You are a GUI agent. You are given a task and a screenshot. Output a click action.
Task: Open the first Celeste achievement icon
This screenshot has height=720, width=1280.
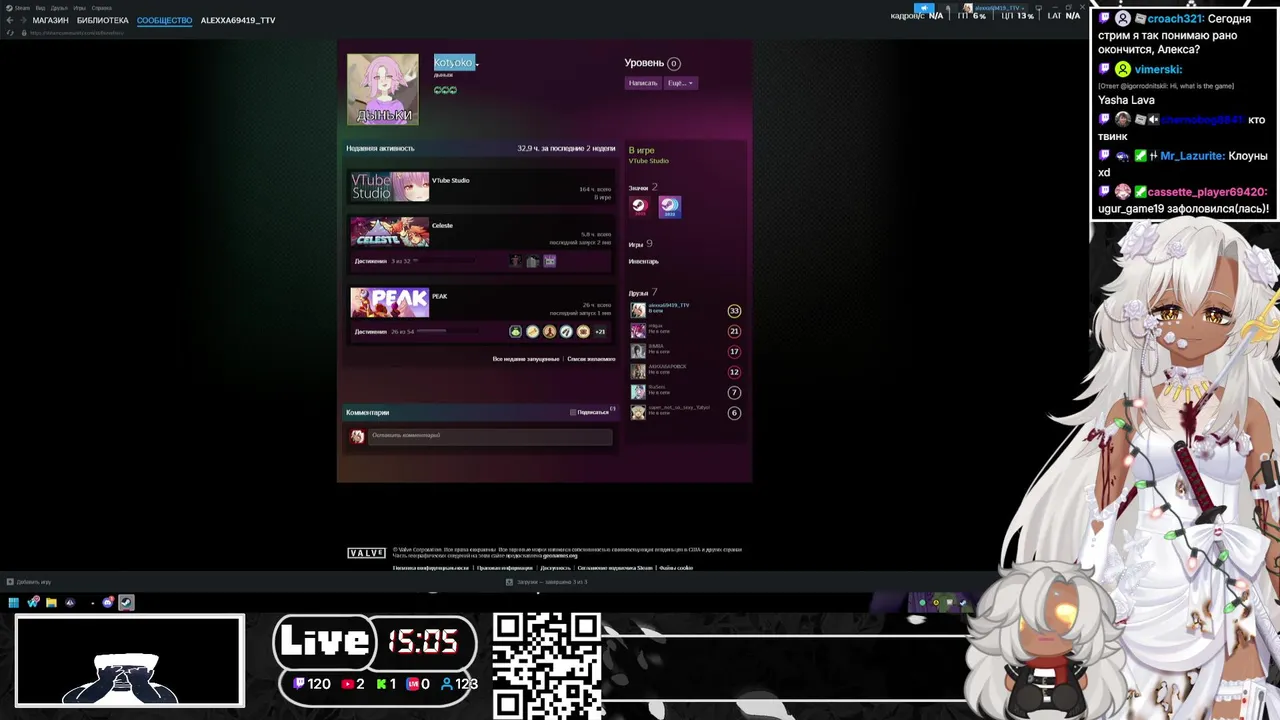tap(516, 261)
